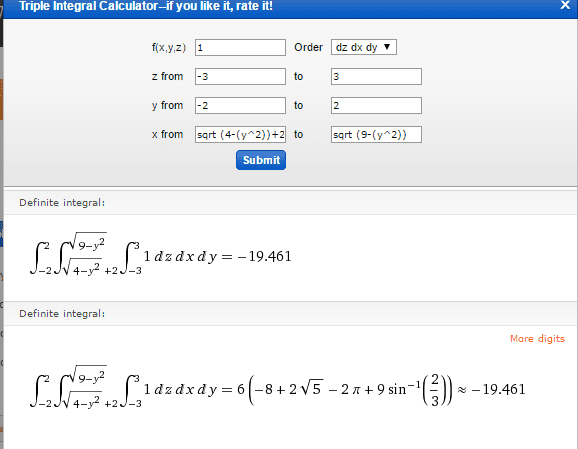The width and height of the screenshot is (578, 449).
Task: Click the Order label text
Action: point(309,47)
